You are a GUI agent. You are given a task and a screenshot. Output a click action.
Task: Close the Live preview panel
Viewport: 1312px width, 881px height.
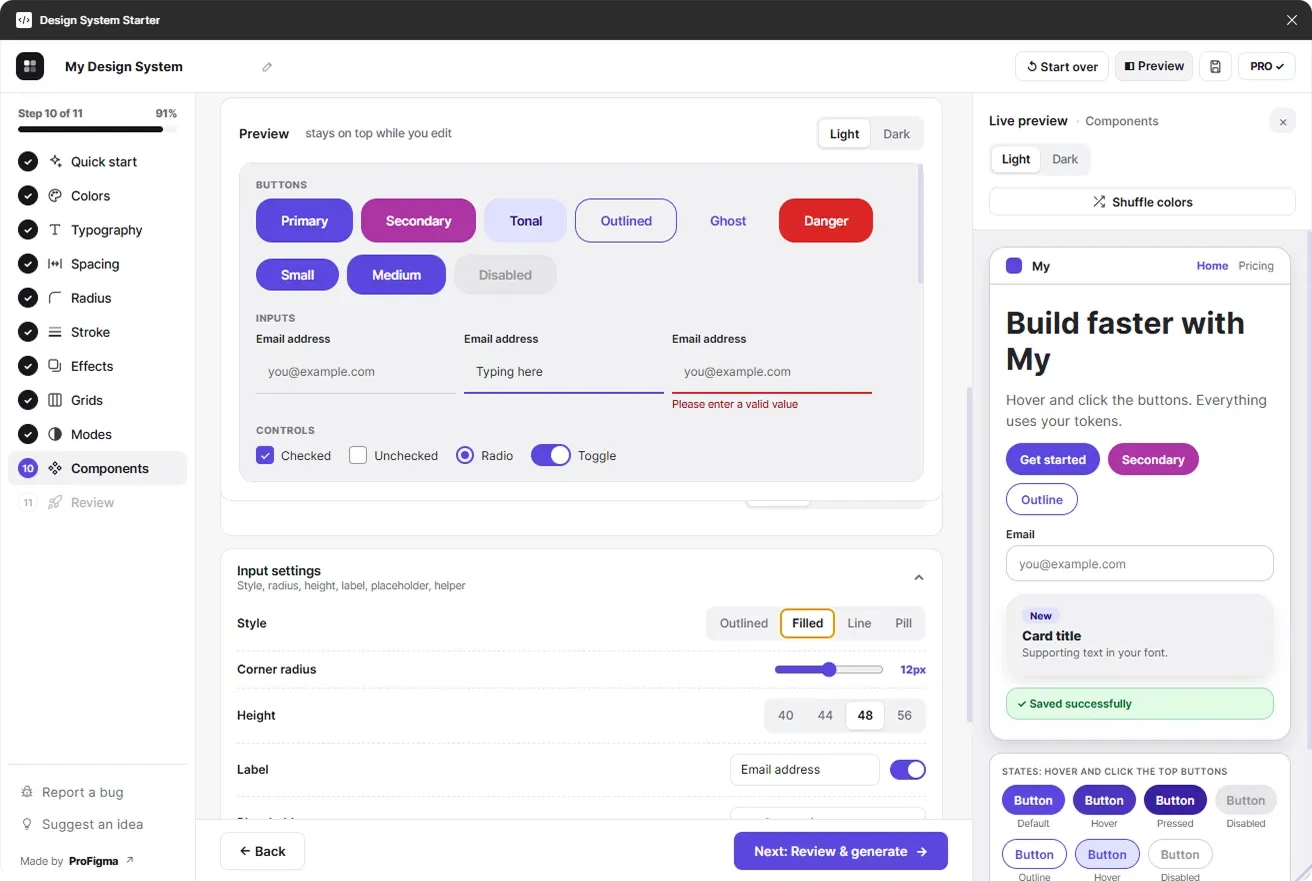tap(1283, 121)
